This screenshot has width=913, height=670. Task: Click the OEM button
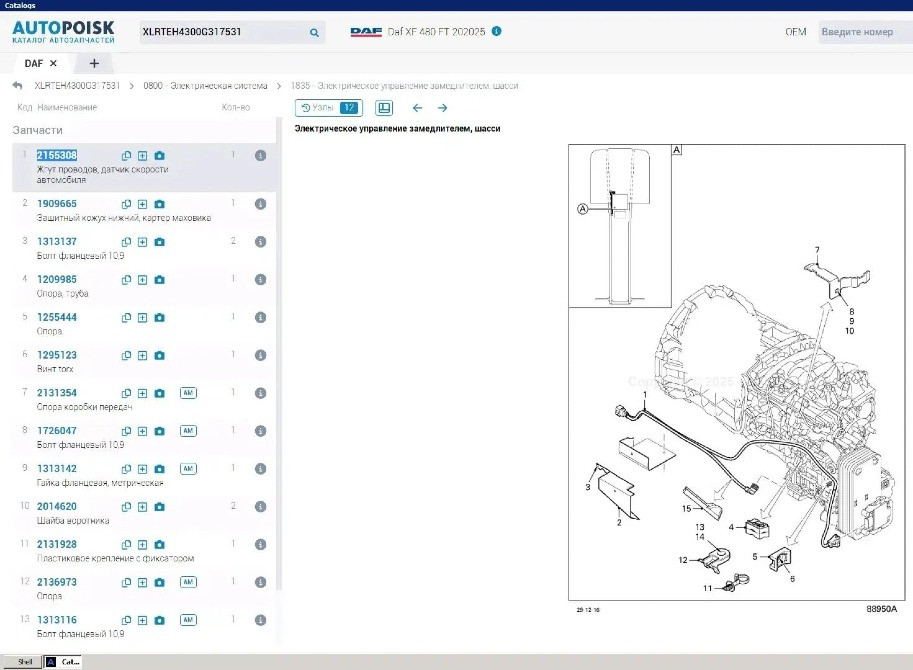[x=795, y=32]
